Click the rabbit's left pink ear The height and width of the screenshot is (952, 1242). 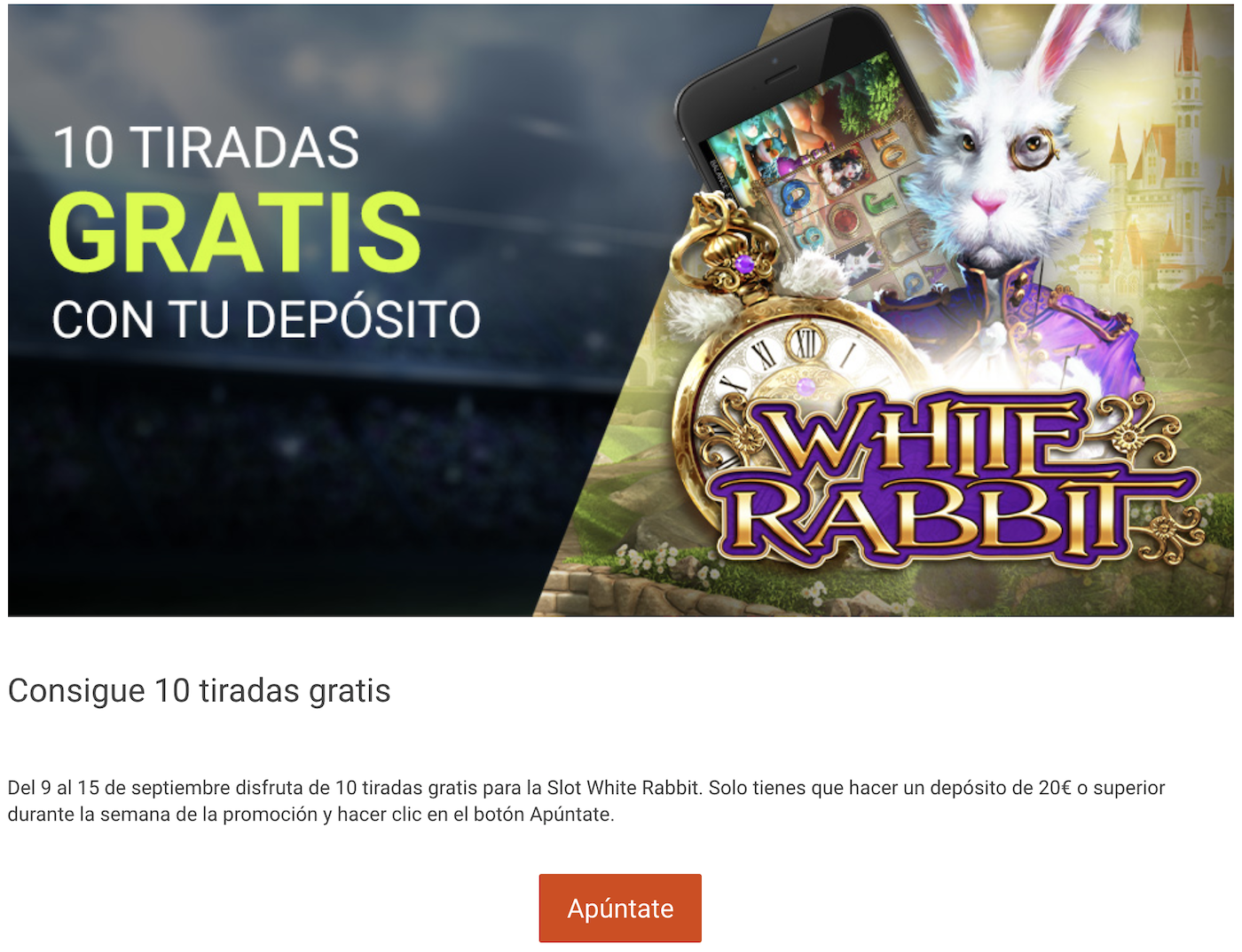954,44
